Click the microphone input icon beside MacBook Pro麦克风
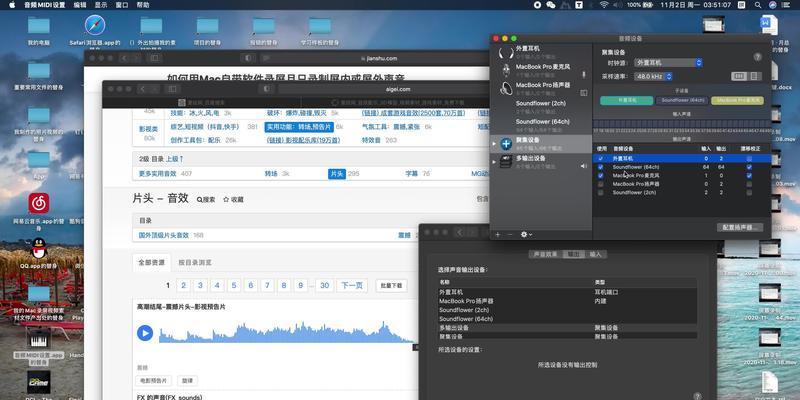Image resolution: width=800 pixels, height=400 pixels. (584, 74)
